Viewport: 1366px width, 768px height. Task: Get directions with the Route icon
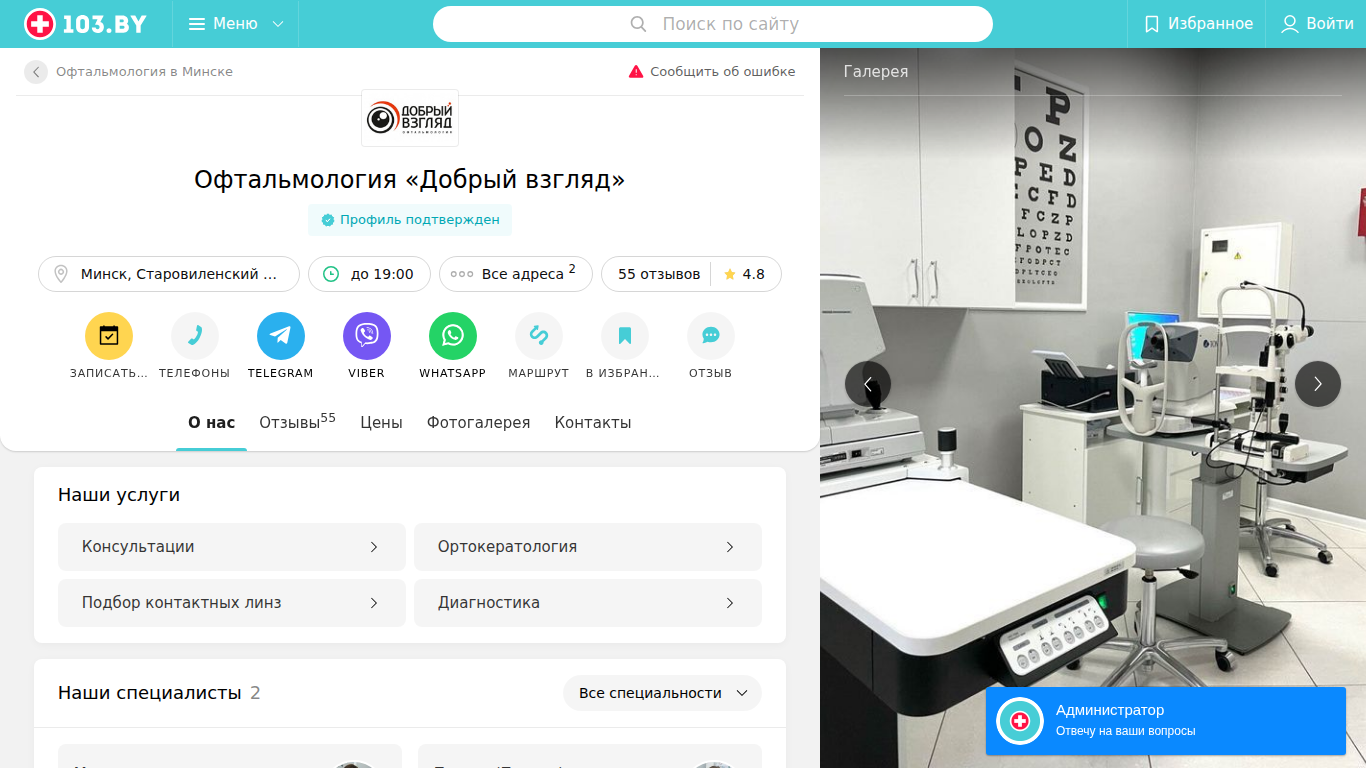click(x=539, y=336)
